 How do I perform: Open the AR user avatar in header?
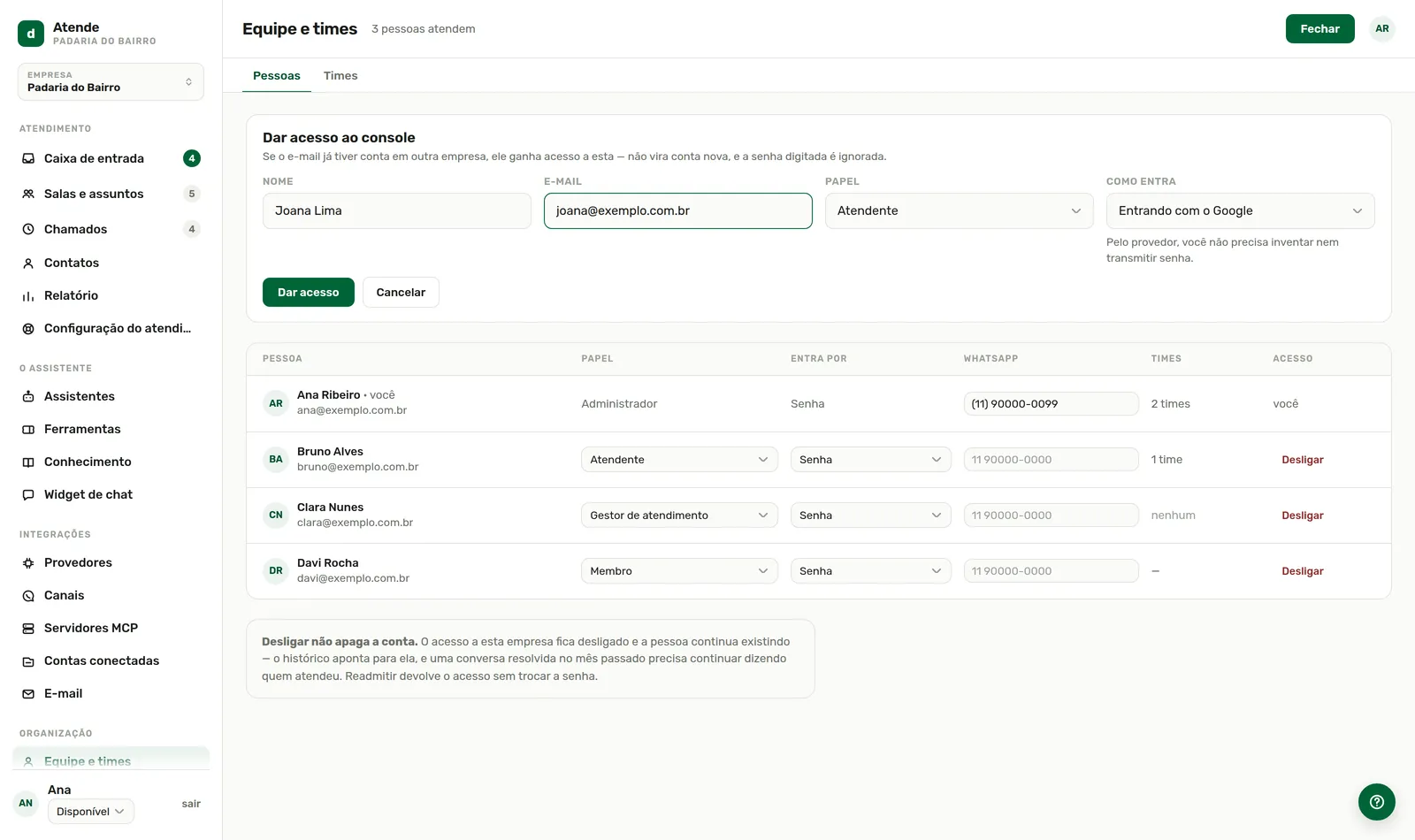[1382, 29]
